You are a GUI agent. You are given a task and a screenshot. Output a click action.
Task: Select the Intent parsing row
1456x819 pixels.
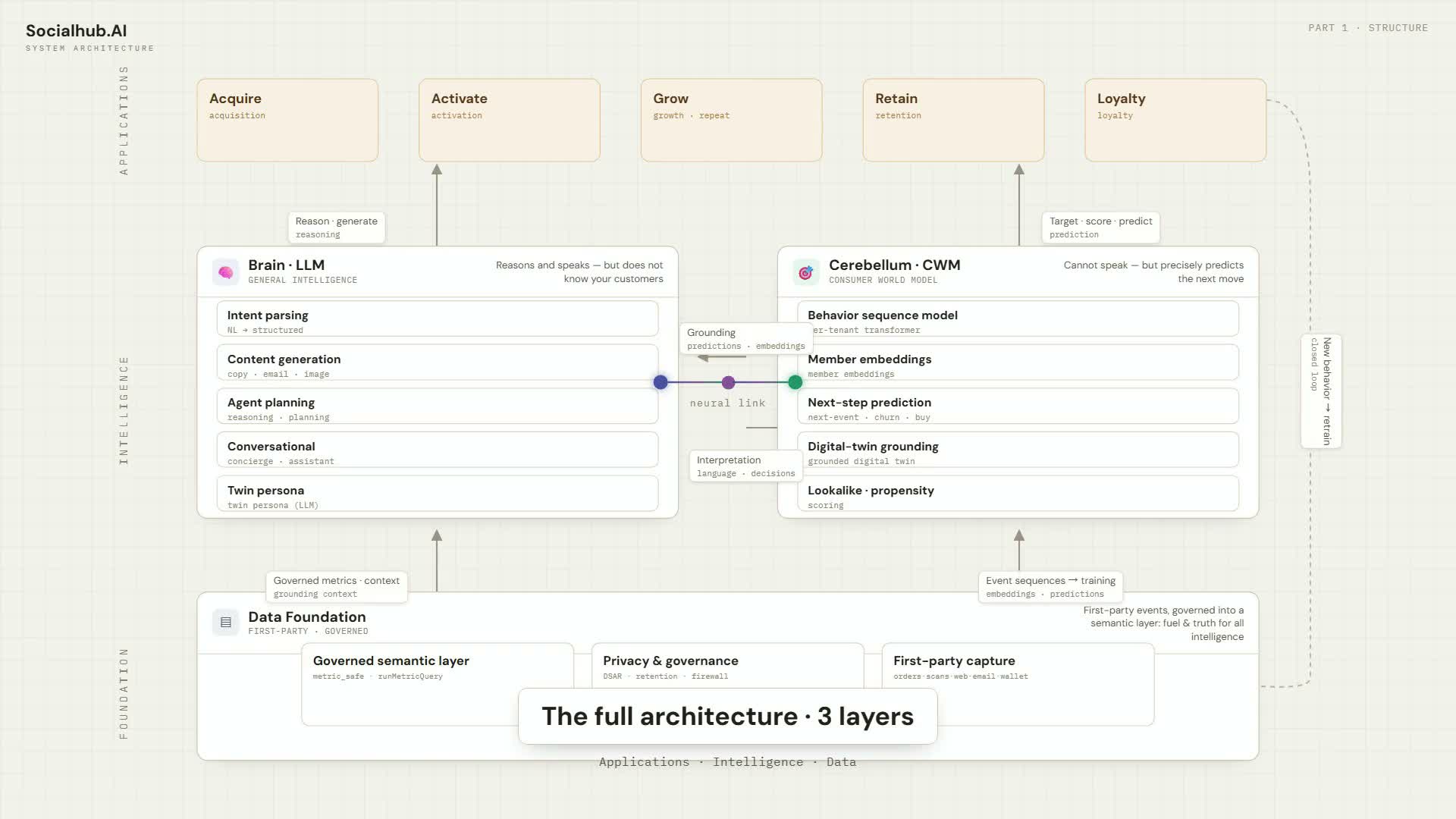438,319
